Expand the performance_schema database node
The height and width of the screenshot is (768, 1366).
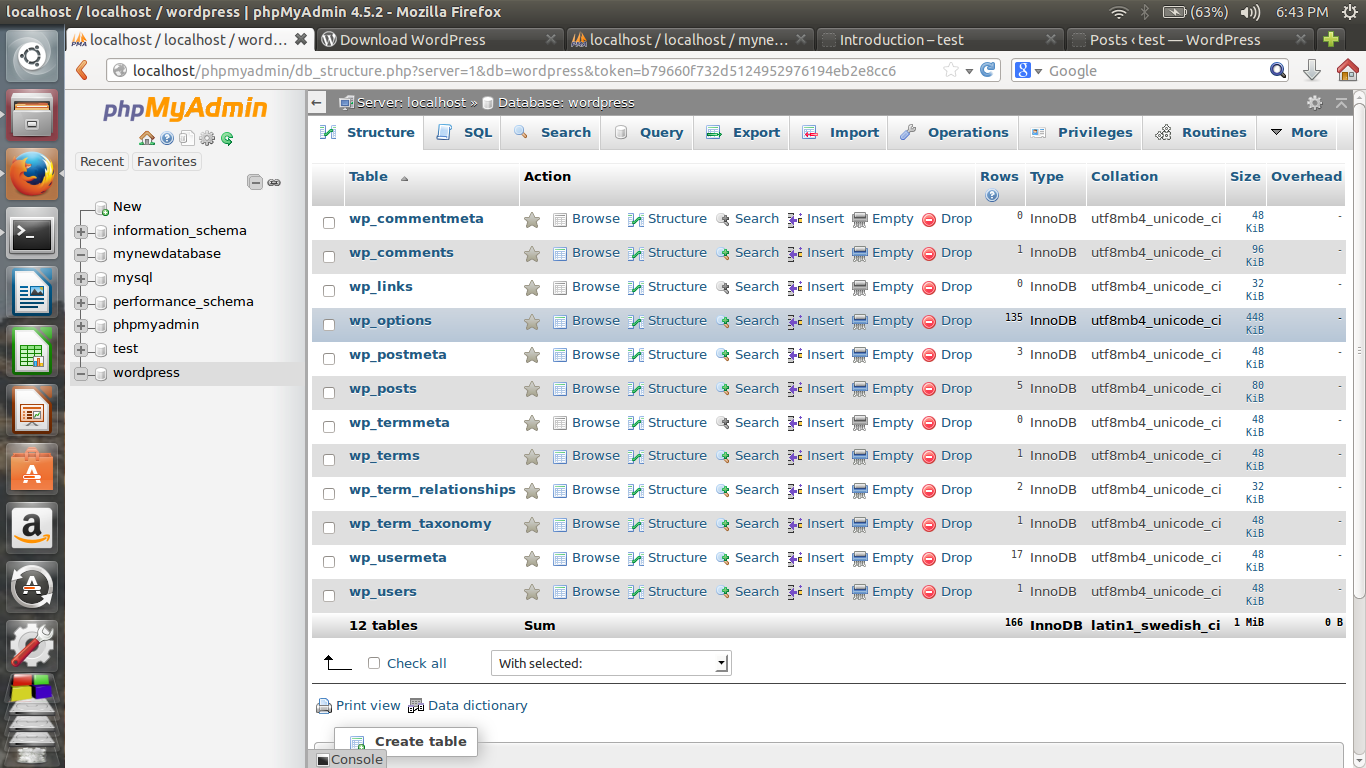tap(81, 302)
